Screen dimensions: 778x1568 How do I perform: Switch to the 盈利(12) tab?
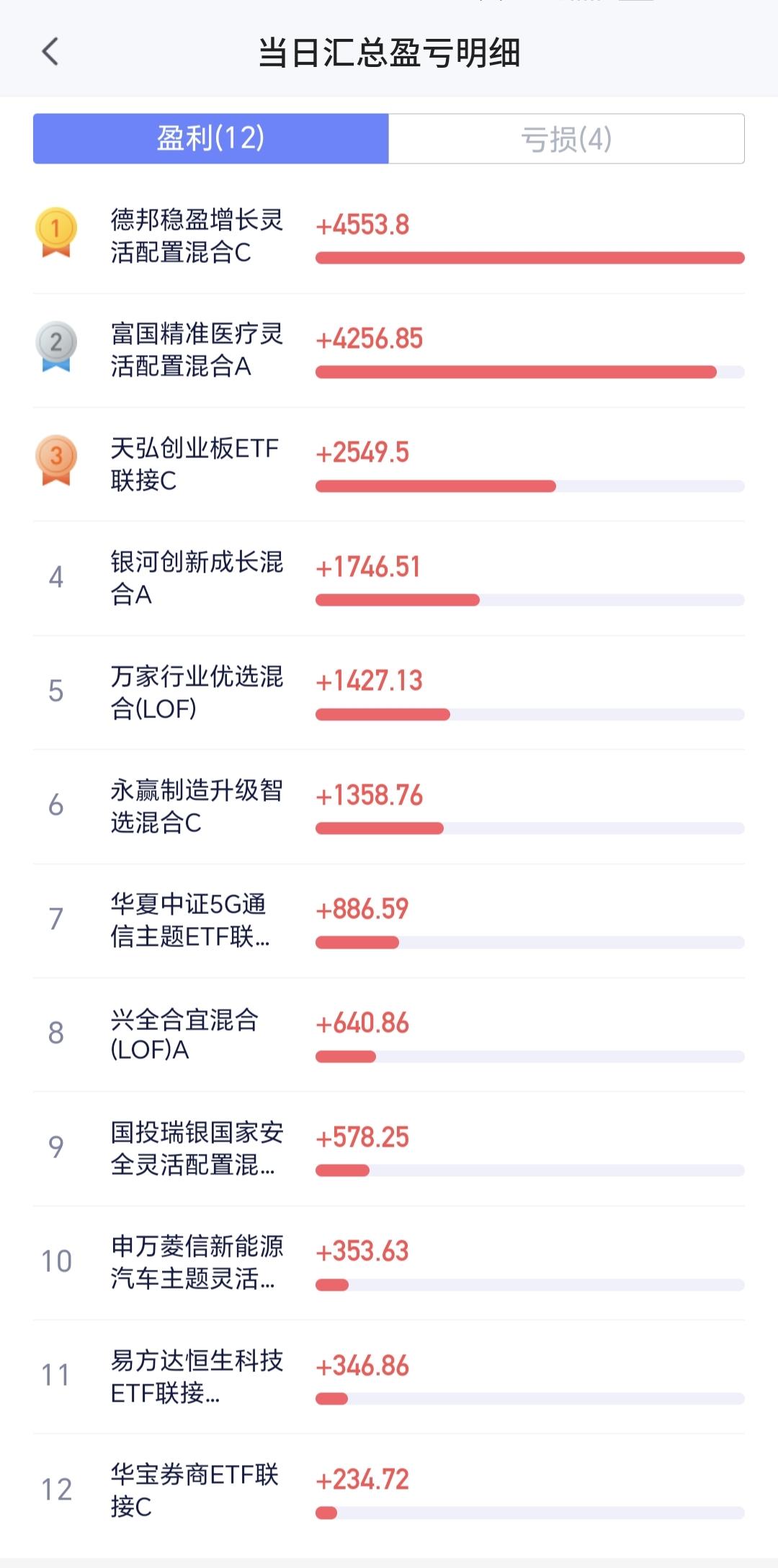(x=211, y=138)
